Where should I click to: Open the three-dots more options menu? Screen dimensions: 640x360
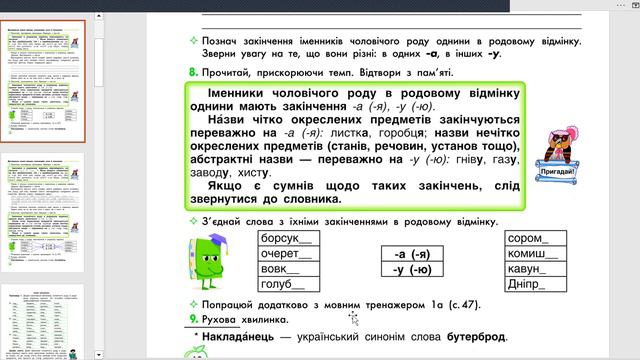pos(621,5)
